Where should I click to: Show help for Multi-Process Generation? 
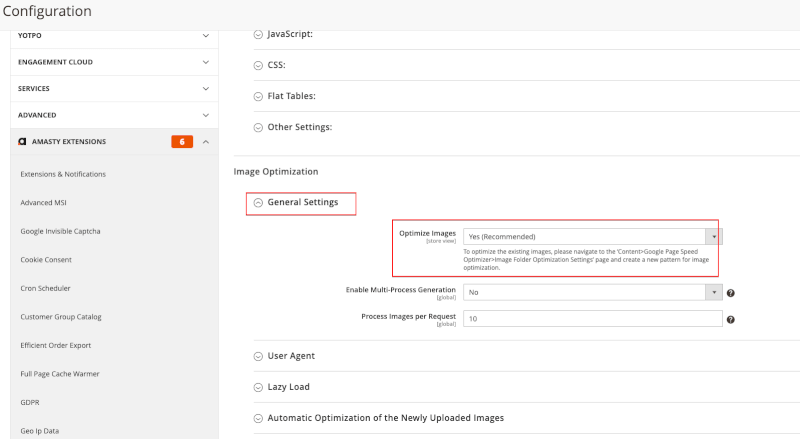731,293
